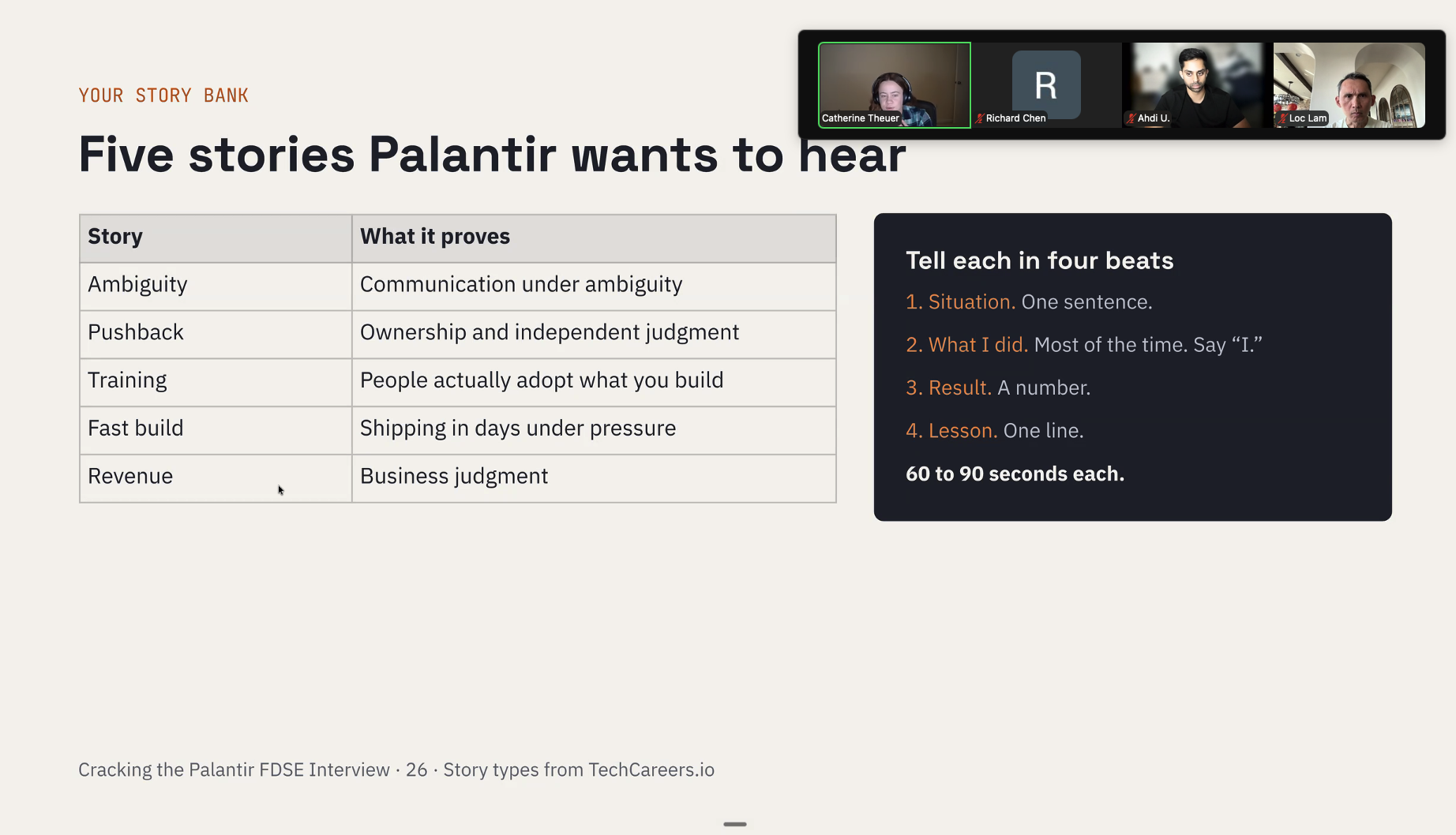This screenshot has height=835, width=1456.
Task: Click the 'Richard Chen' name label
Action: click(1015, 118)
